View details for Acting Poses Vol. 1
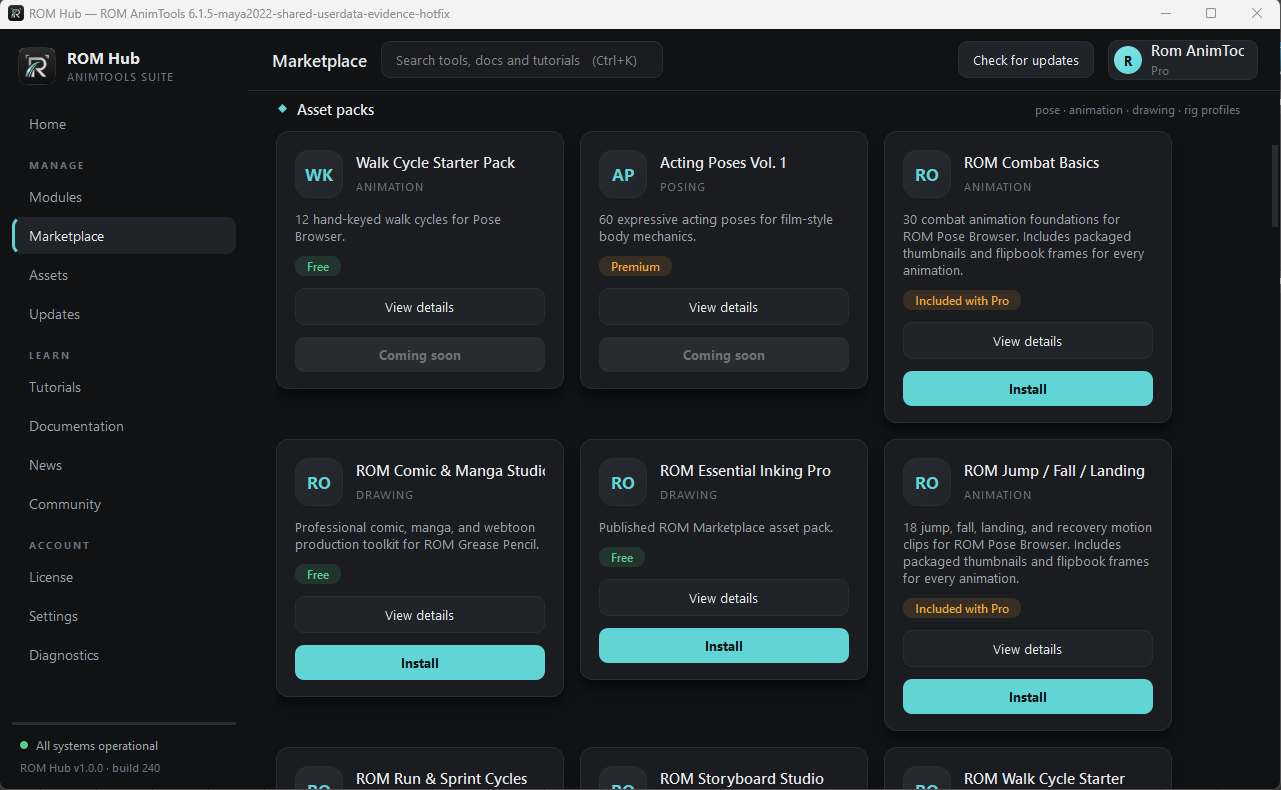The width and height of the screenshot is (1281, 790). (x=724, y=307)
